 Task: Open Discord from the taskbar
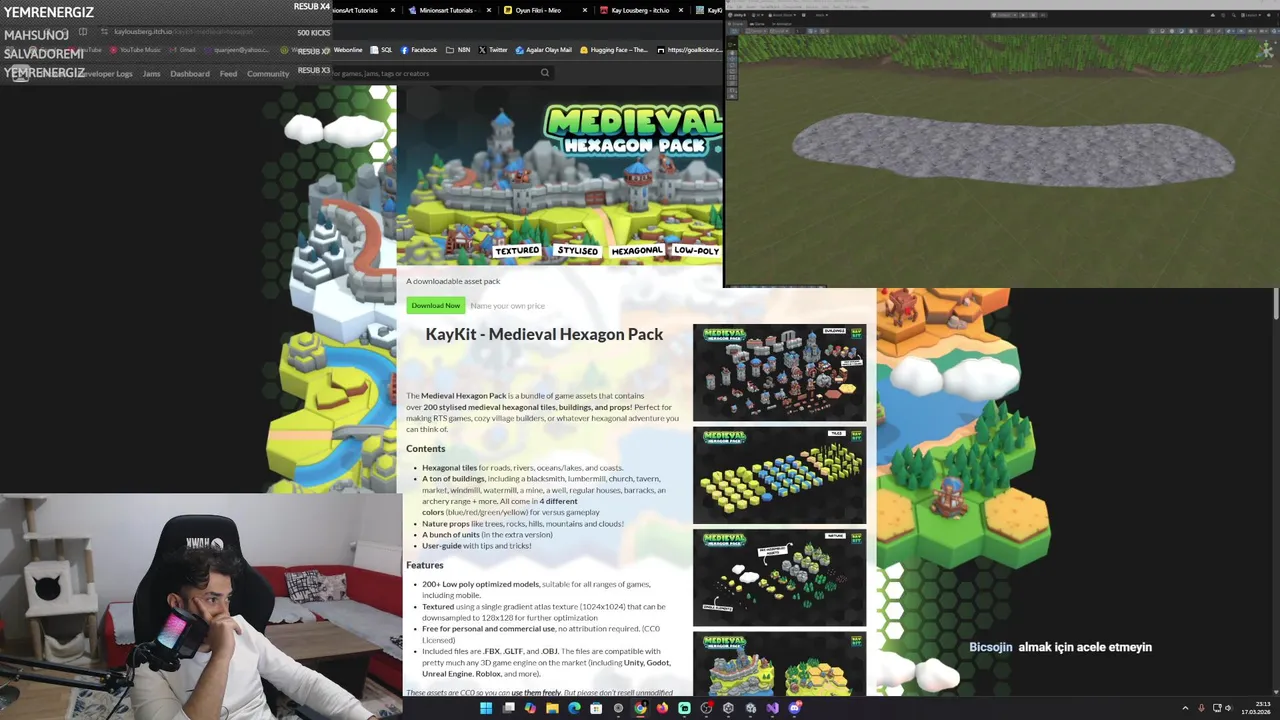(x=794, y=708)
